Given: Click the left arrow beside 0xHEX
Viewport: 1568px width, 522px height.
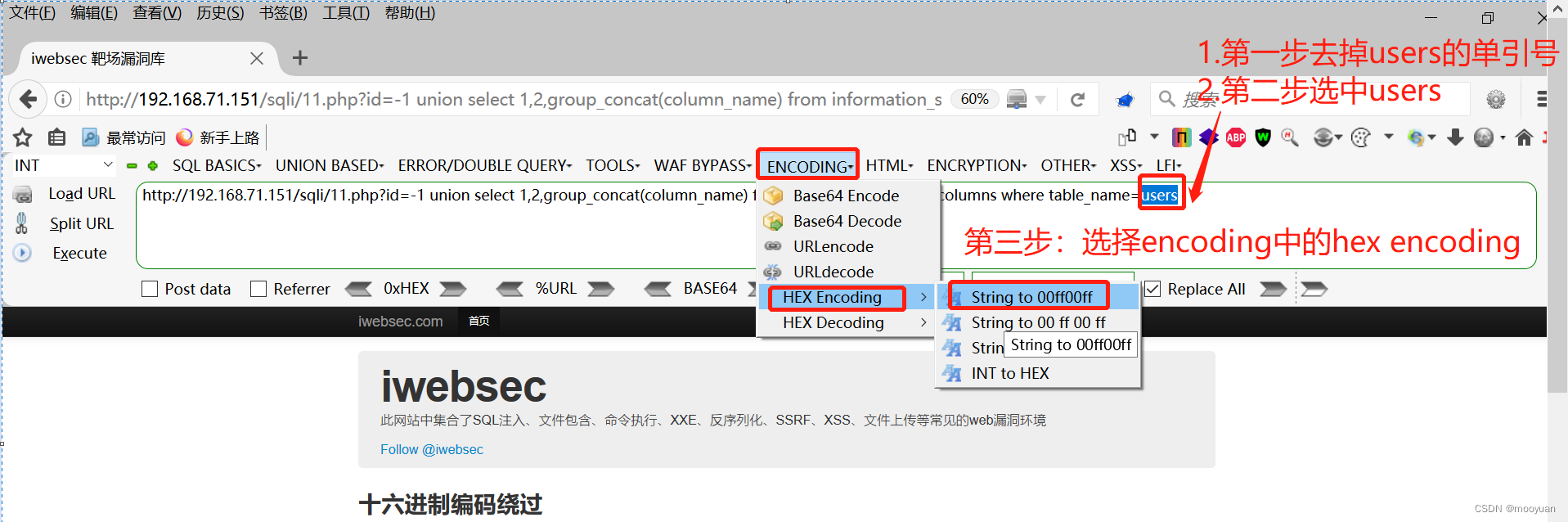Looking at the screenshot, I should tap(358, 289).
